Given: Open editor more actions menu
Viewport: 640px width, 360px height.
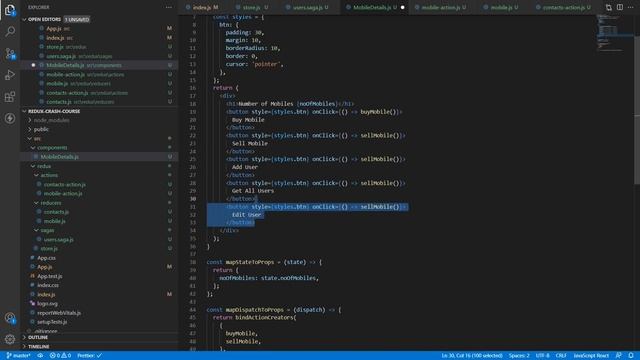Looking at the screenshot, I should pos(631,7).
